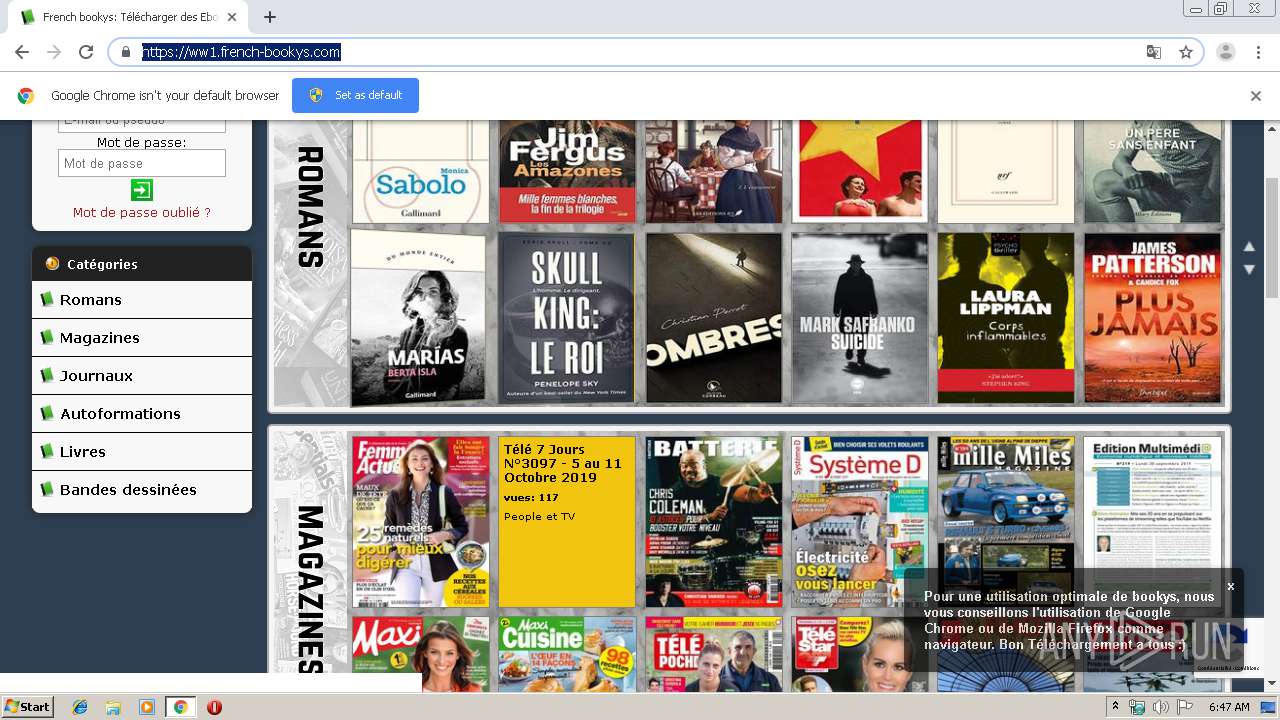
Task: Open Maxi Cuisine magazine cover
Action: (567, 654)
